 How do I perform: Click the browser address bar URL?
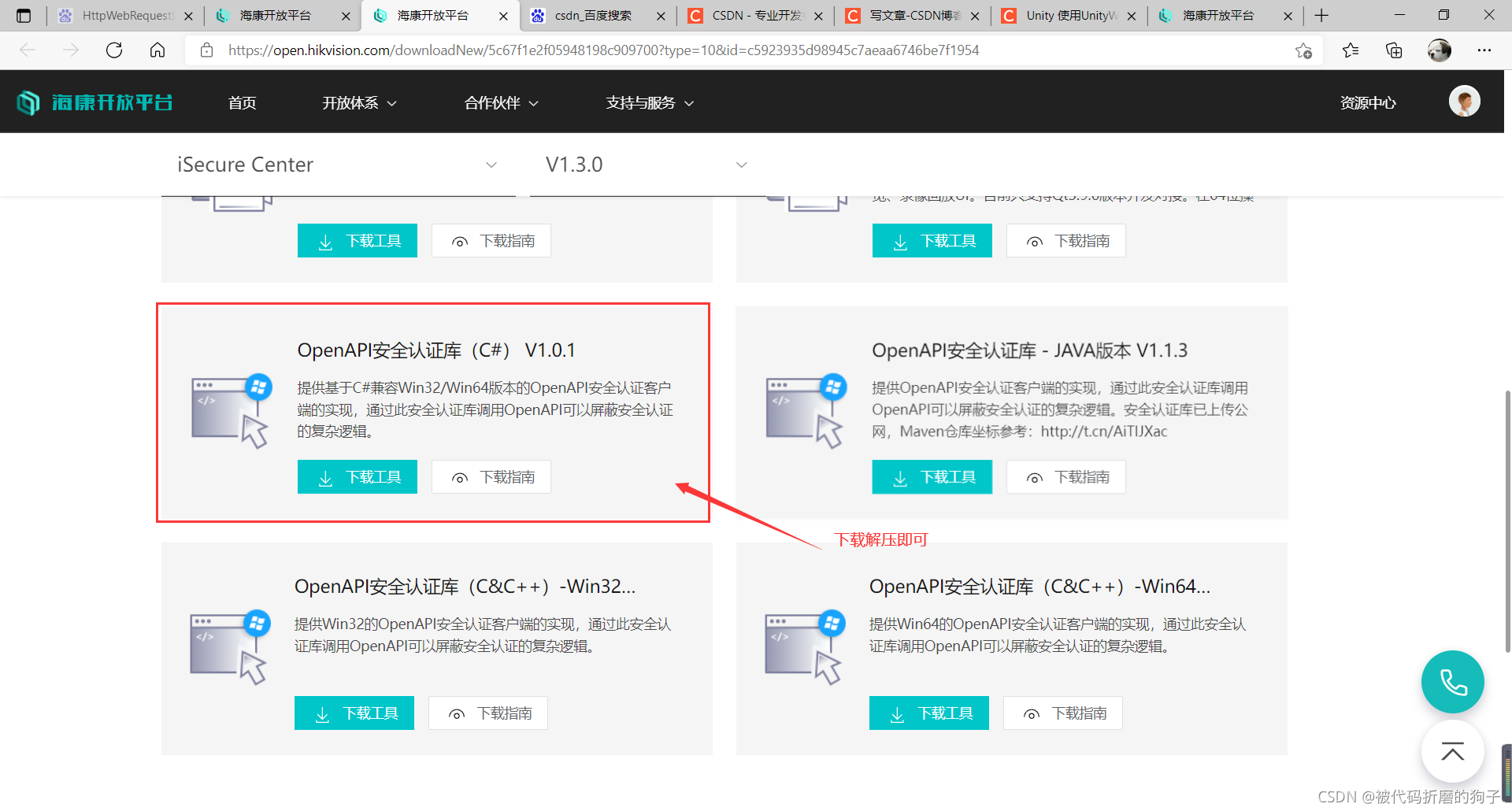point(603,50)
